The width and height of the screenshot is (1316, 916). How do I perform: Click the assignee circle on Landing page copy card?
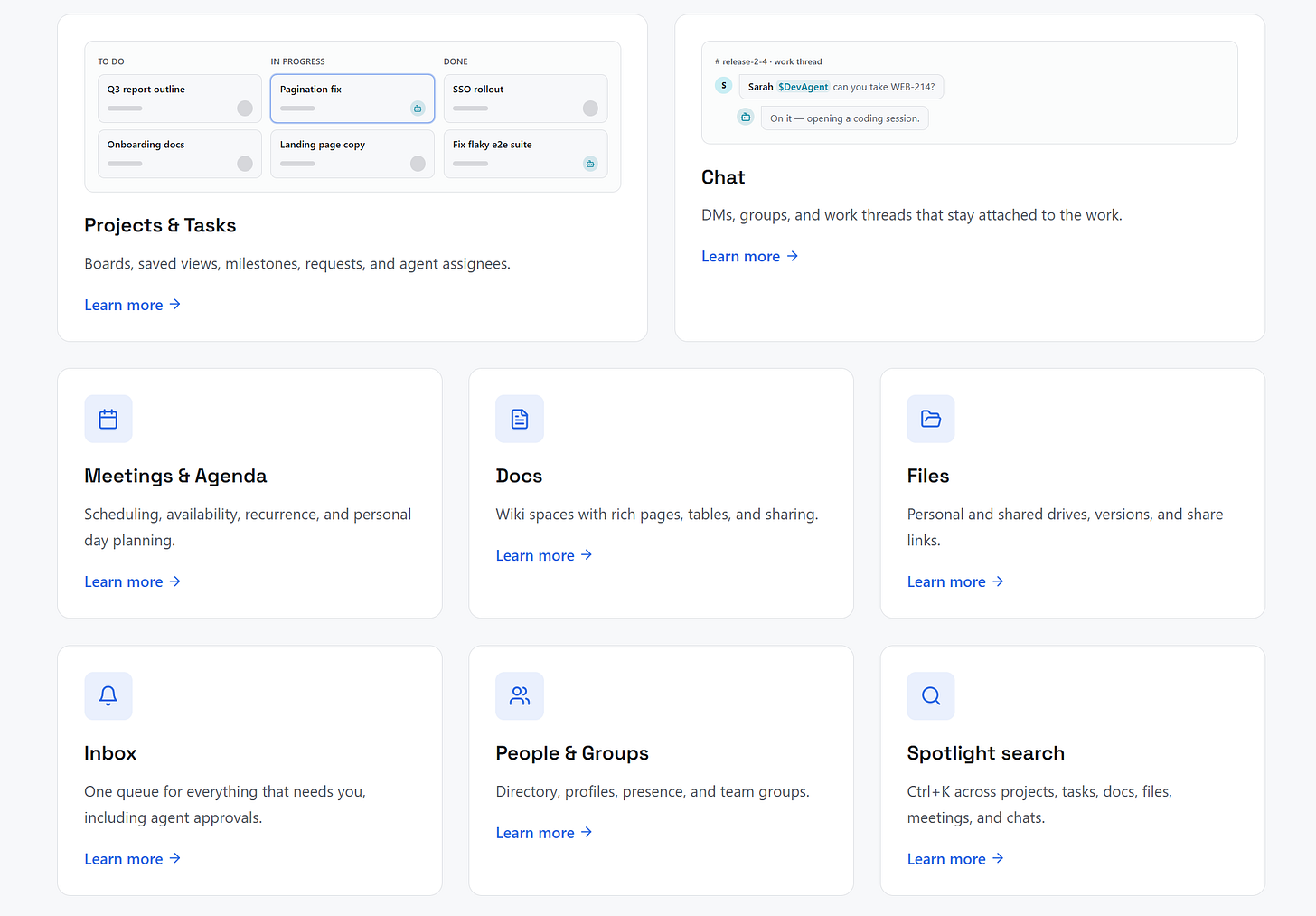[x=418, y=164]
